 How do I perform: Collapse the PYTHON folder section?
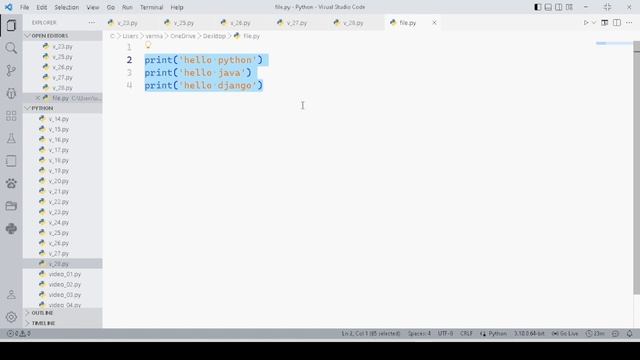pos(62,108)
